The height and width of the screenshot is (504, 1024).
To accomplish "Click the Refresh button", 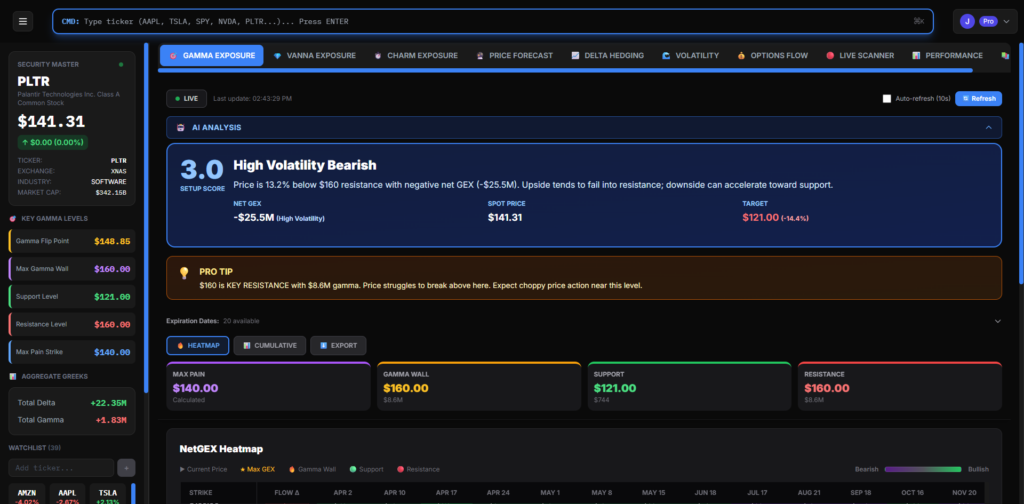I will click(x=978, y=99).
